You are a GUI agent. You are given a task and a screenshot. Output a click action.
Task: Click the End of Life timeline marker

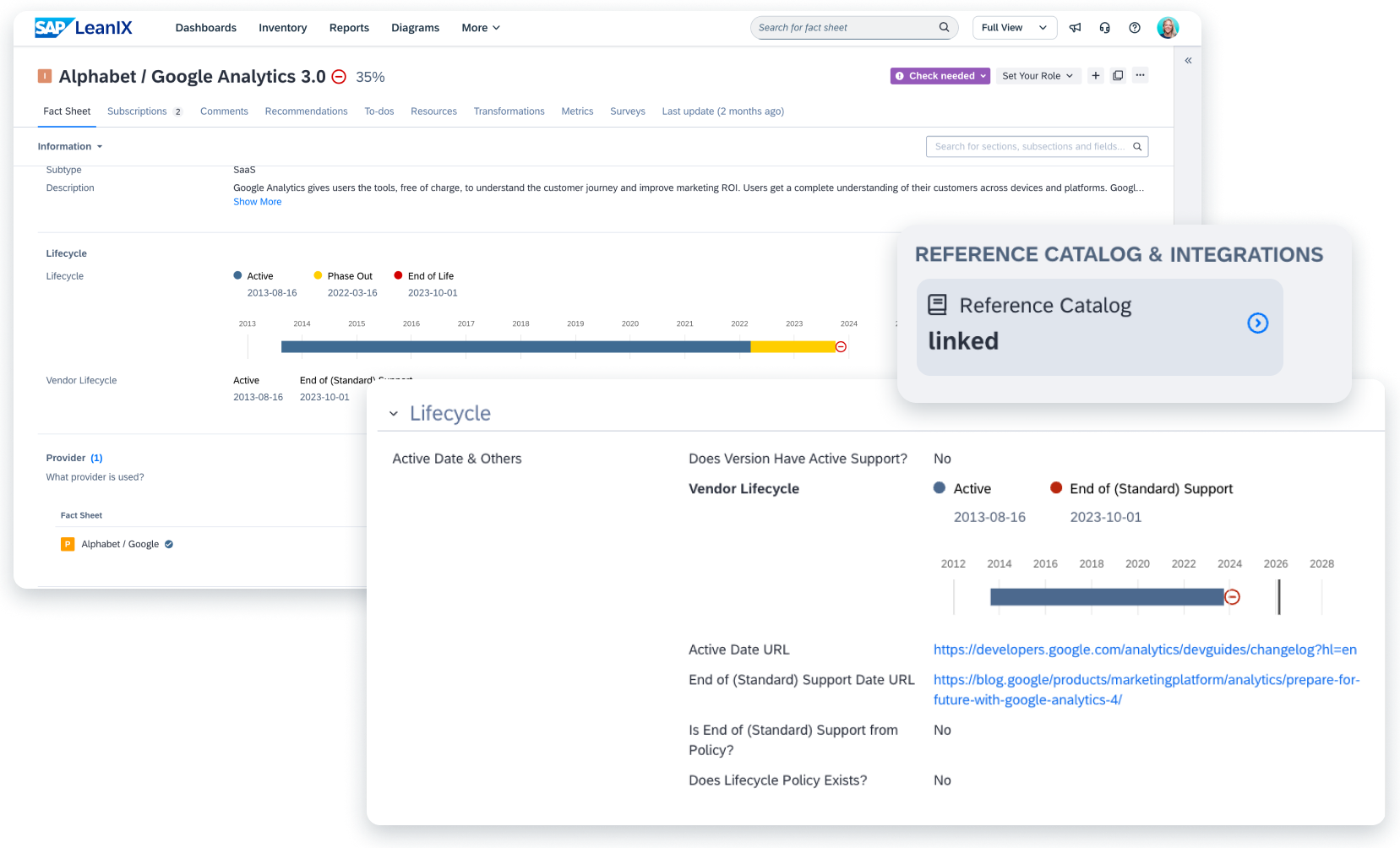click(x=841, y=346)
